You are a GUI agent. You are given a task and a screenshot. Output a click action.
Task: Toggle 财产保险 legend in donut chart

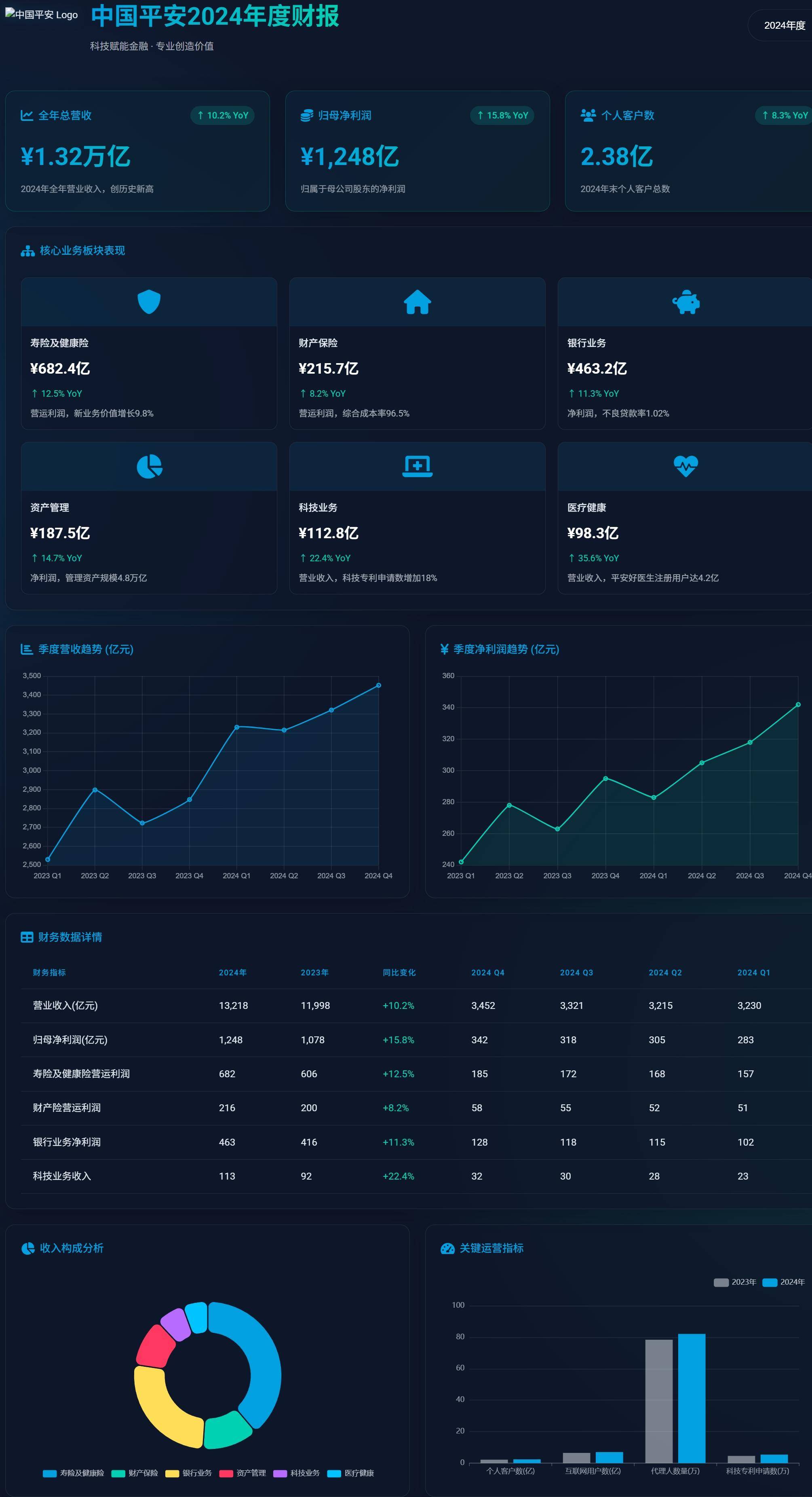pyautogui.click(x=134, y=1473)
